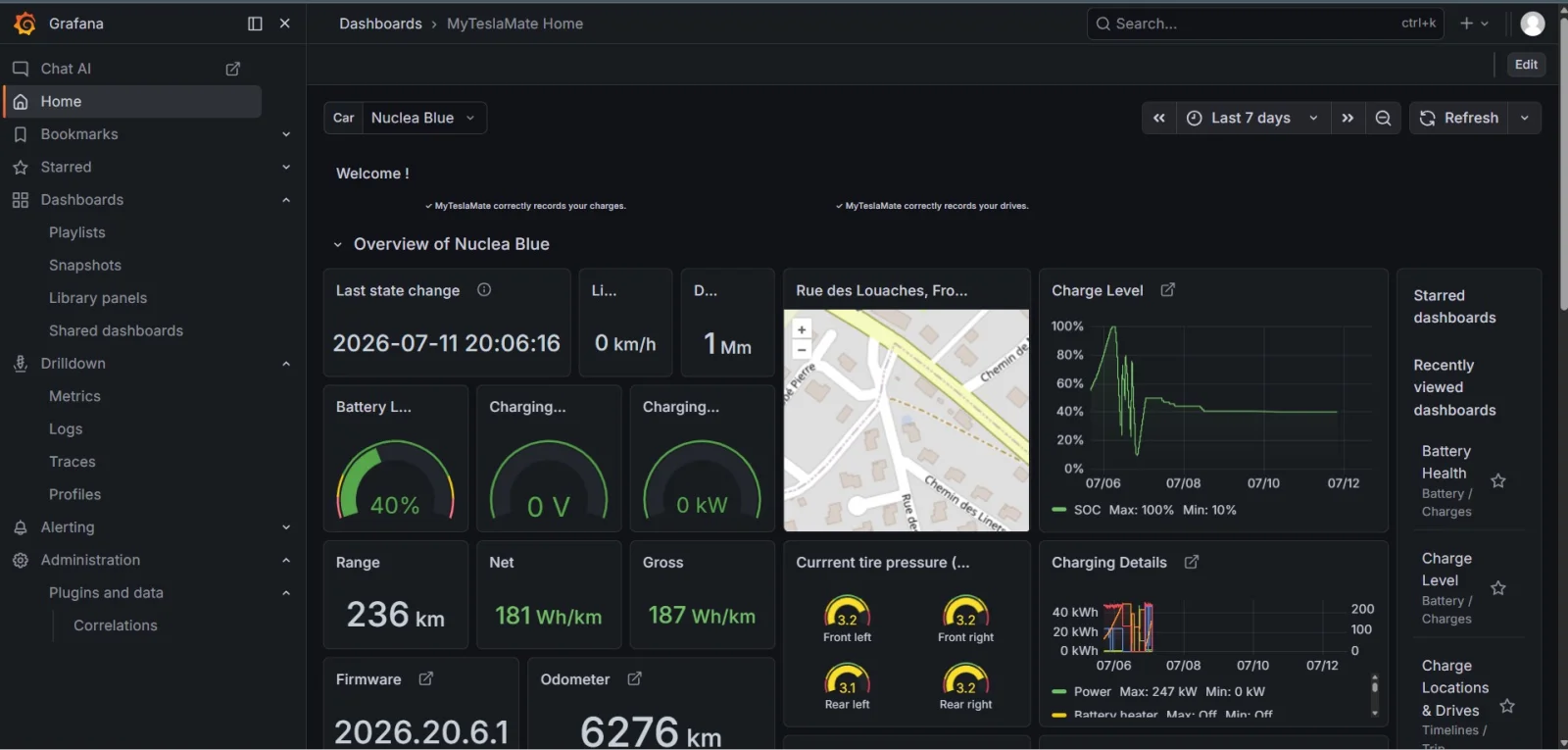Screen dimensions: 1568x750
Task: Open Correlations under Plugins and data
Action: 116,625
